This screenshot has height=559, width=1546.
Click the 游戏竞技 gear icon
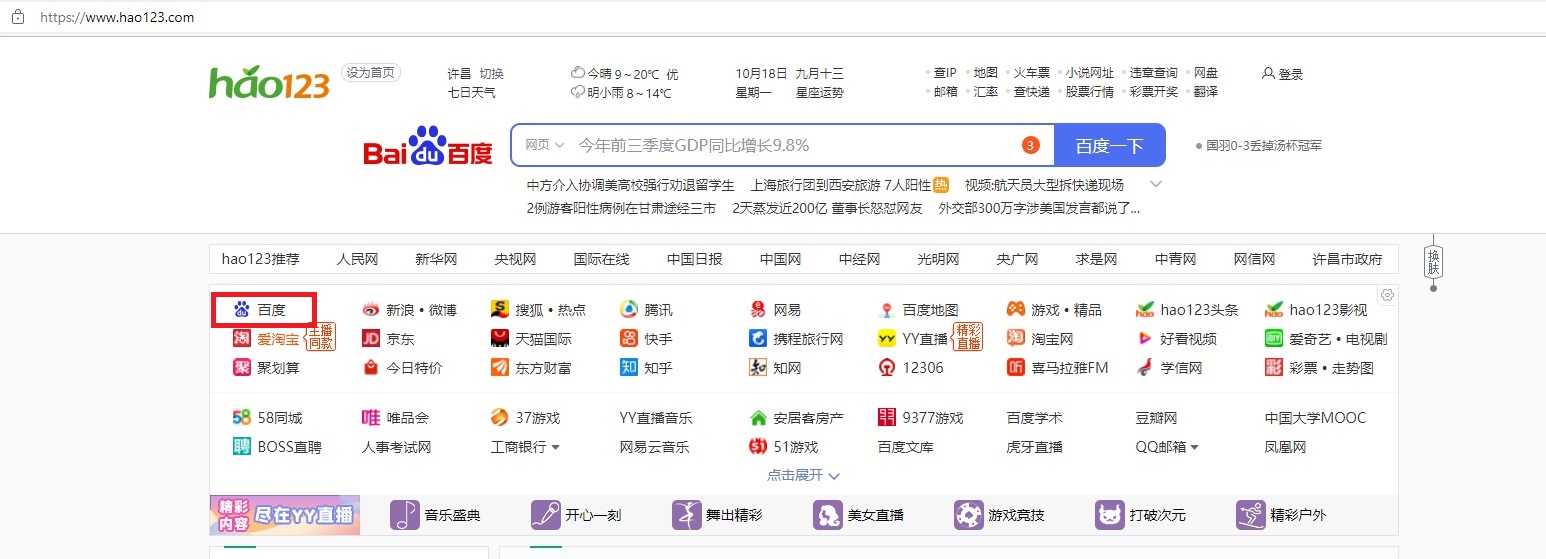[969, 515]
